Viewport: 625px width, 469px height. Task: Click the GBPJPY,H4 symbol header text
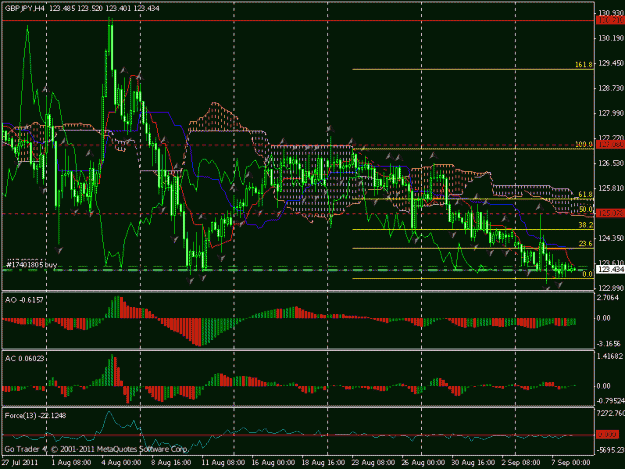(x=24, y=8)
